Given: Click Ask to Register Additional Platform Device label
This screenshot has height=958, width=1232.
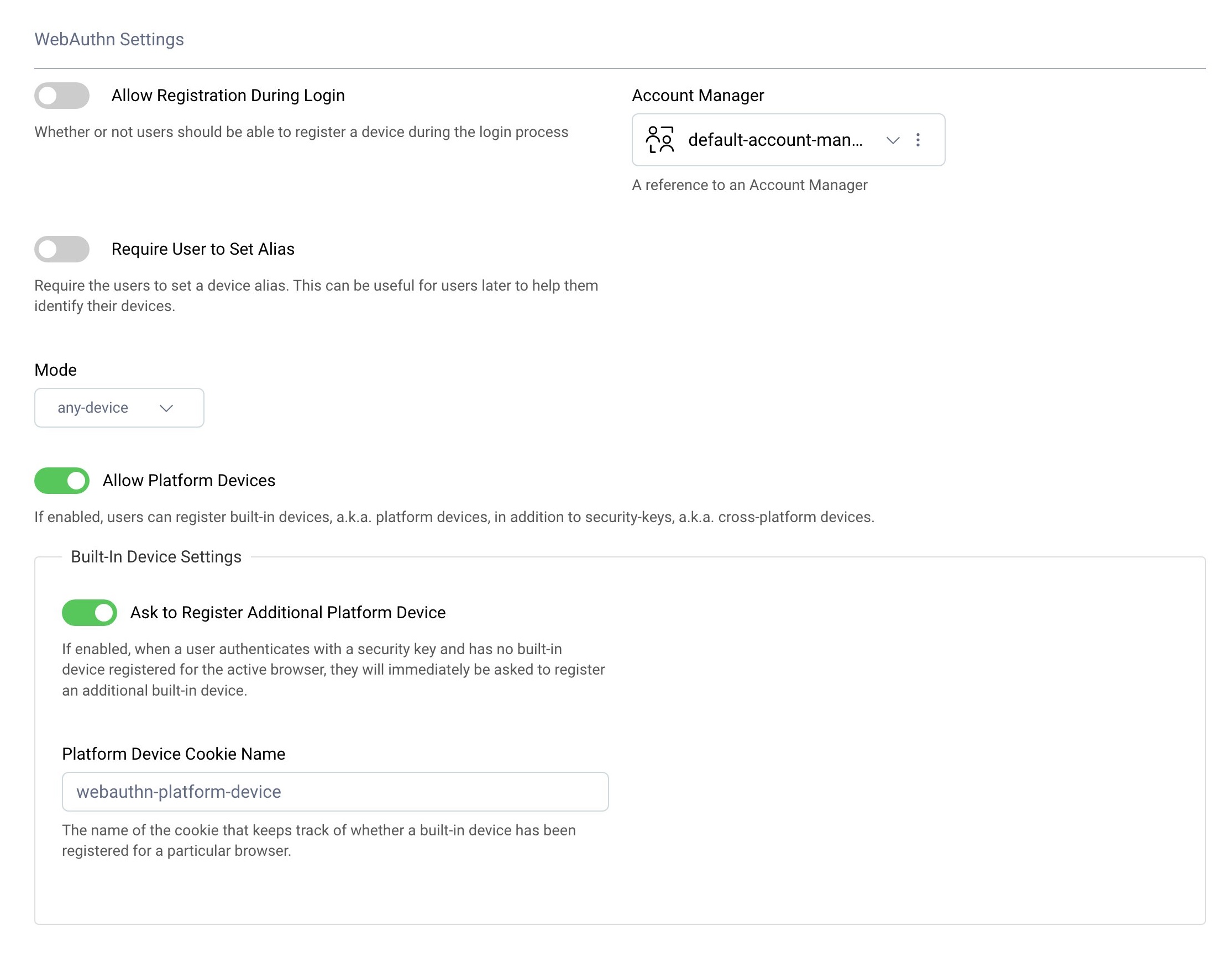Looking at the screenshot, I should click(x=288, y=612).
